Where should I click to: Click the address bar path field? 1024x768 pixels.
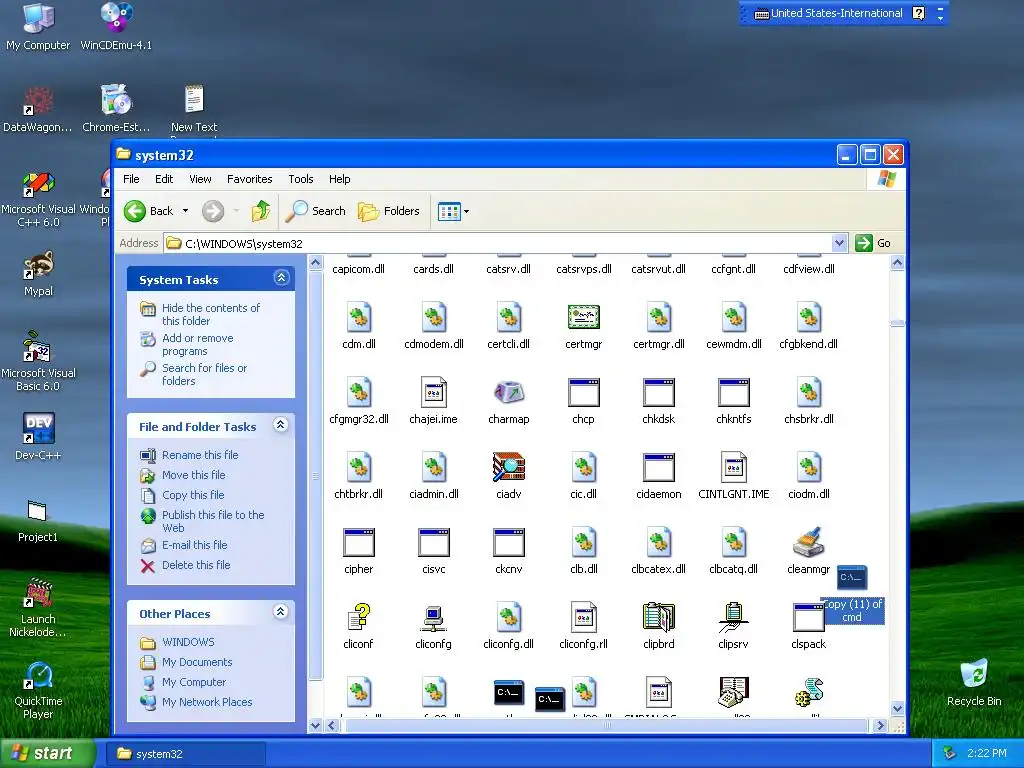coord(499,244)
